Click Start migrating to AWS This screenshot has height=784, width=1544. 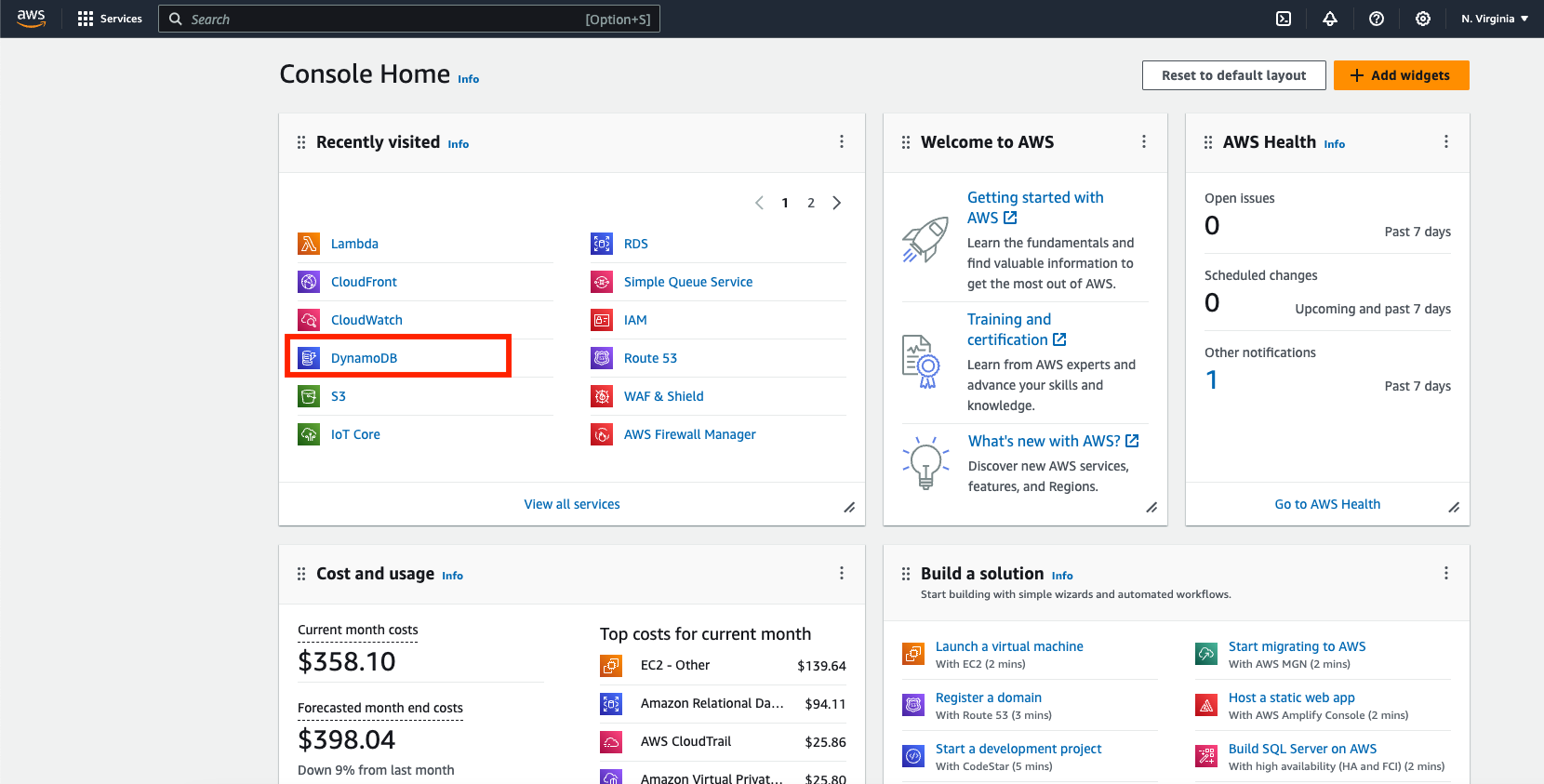coord(1298,646)
